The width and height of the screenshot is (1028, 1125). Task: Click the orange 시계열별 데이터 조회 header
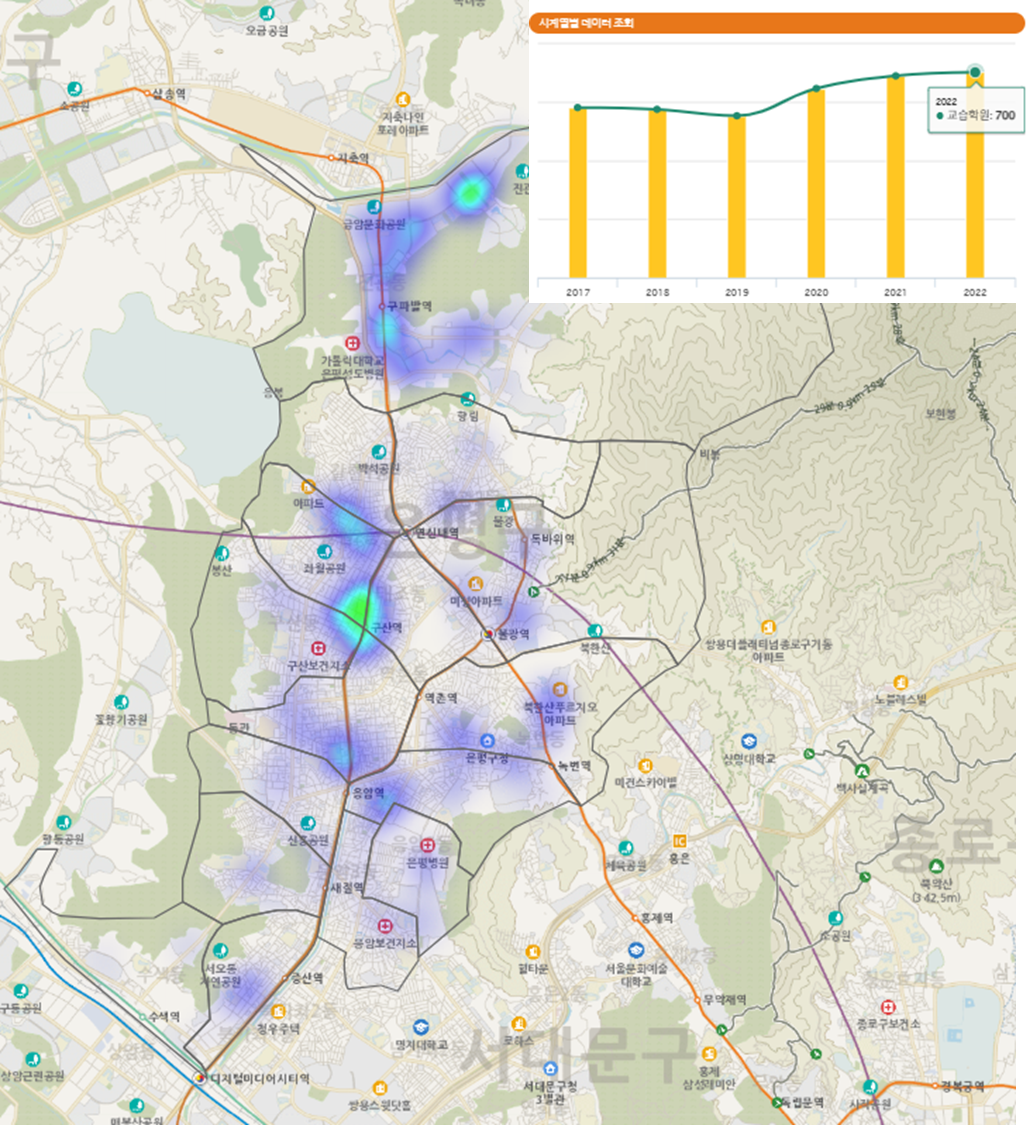778,23
